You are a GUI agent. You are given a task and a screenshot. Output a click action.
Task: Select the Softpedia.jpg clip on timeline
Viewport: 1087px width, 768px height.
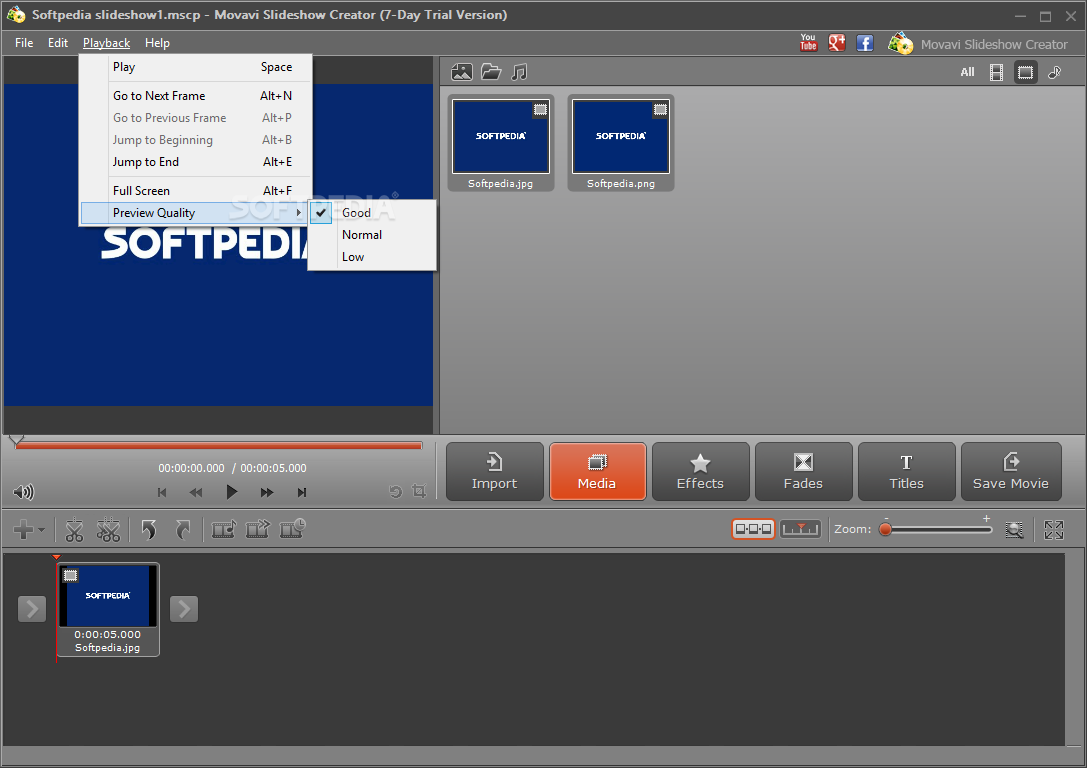[107, 609]
